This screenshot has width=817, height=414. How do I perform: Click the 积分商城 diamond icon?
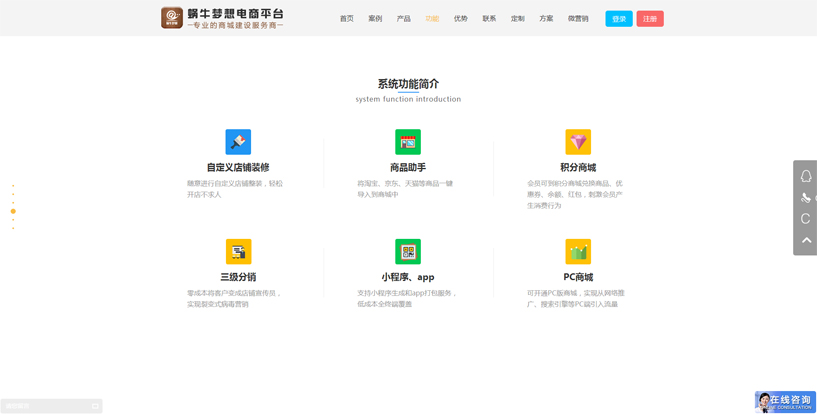pyautogui.click(x=578, y=141)
